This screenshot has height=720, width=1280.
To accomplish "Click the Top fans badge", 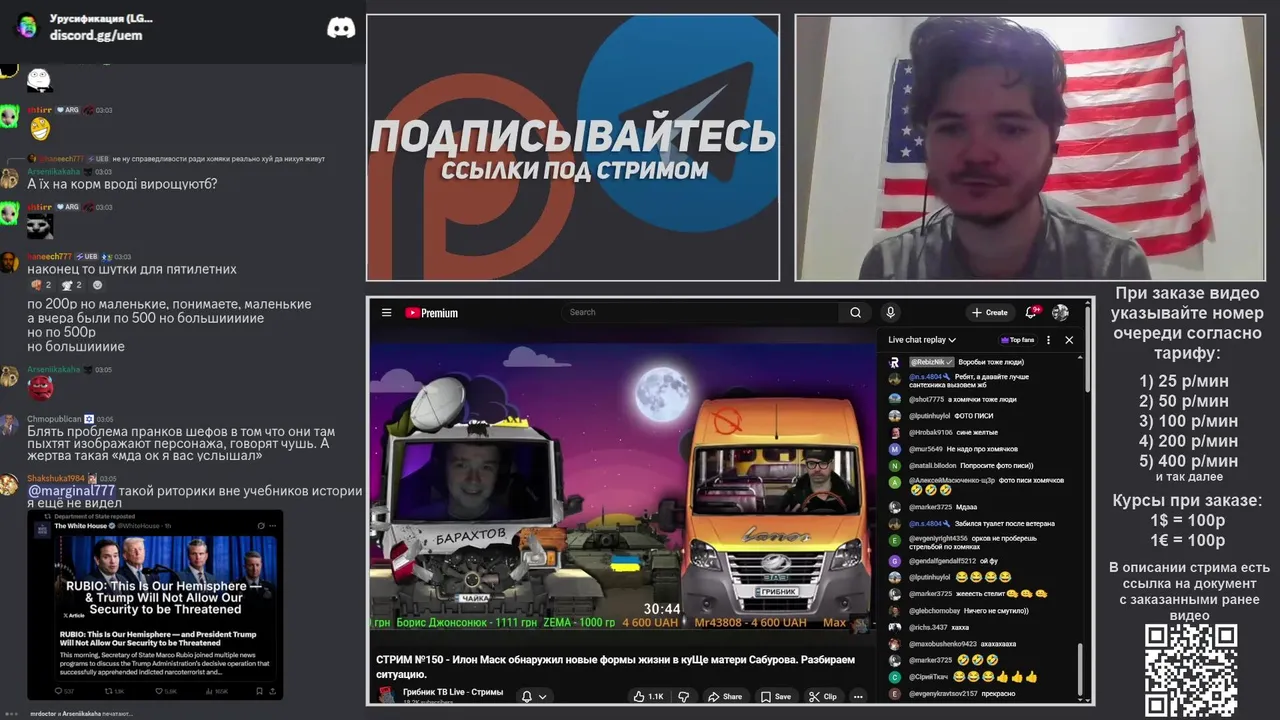I will pos(1017,340).
